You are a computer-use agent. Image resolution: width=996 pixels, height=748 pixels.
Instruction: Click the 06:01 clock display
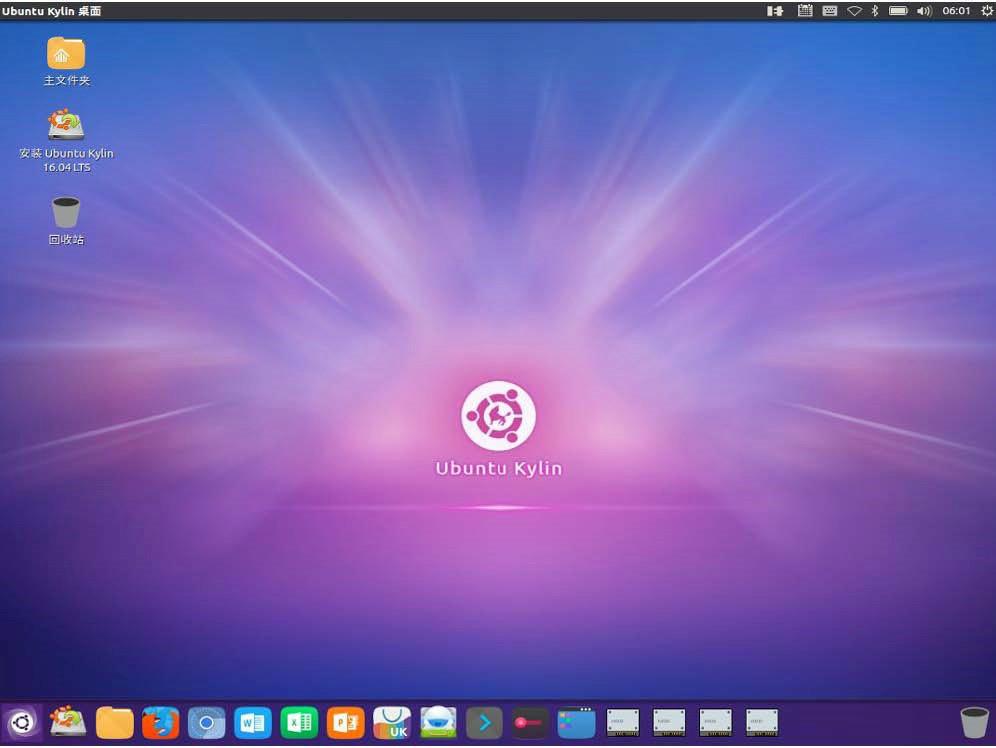[x=958, y=11]
